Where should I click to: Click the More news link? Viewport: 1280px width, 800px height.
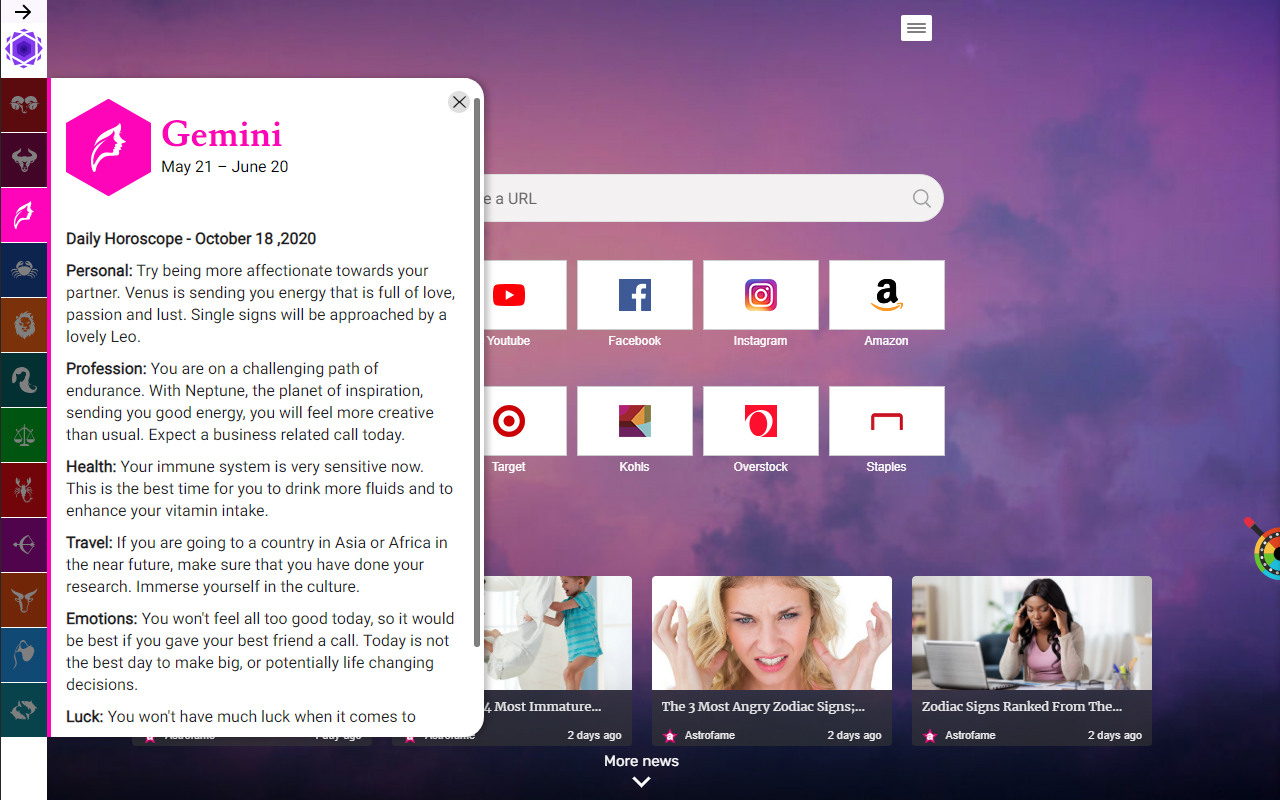(x=640, y=761)
